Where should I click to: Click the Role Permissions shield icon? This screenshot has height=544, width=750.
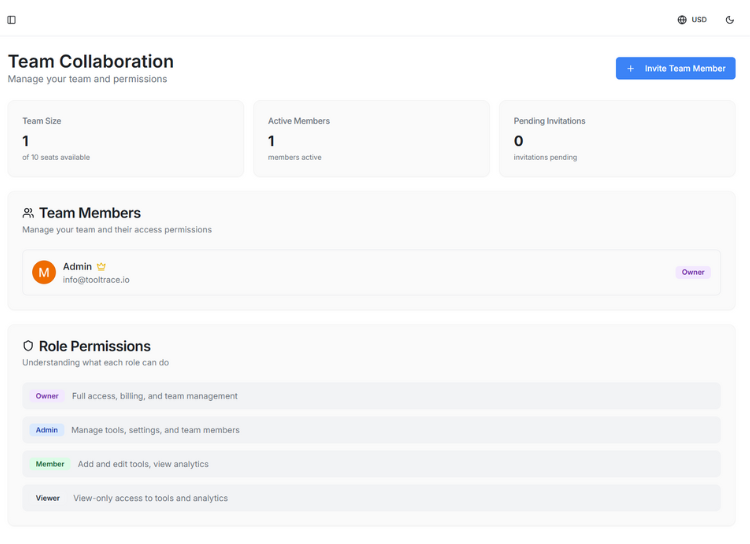28,346
